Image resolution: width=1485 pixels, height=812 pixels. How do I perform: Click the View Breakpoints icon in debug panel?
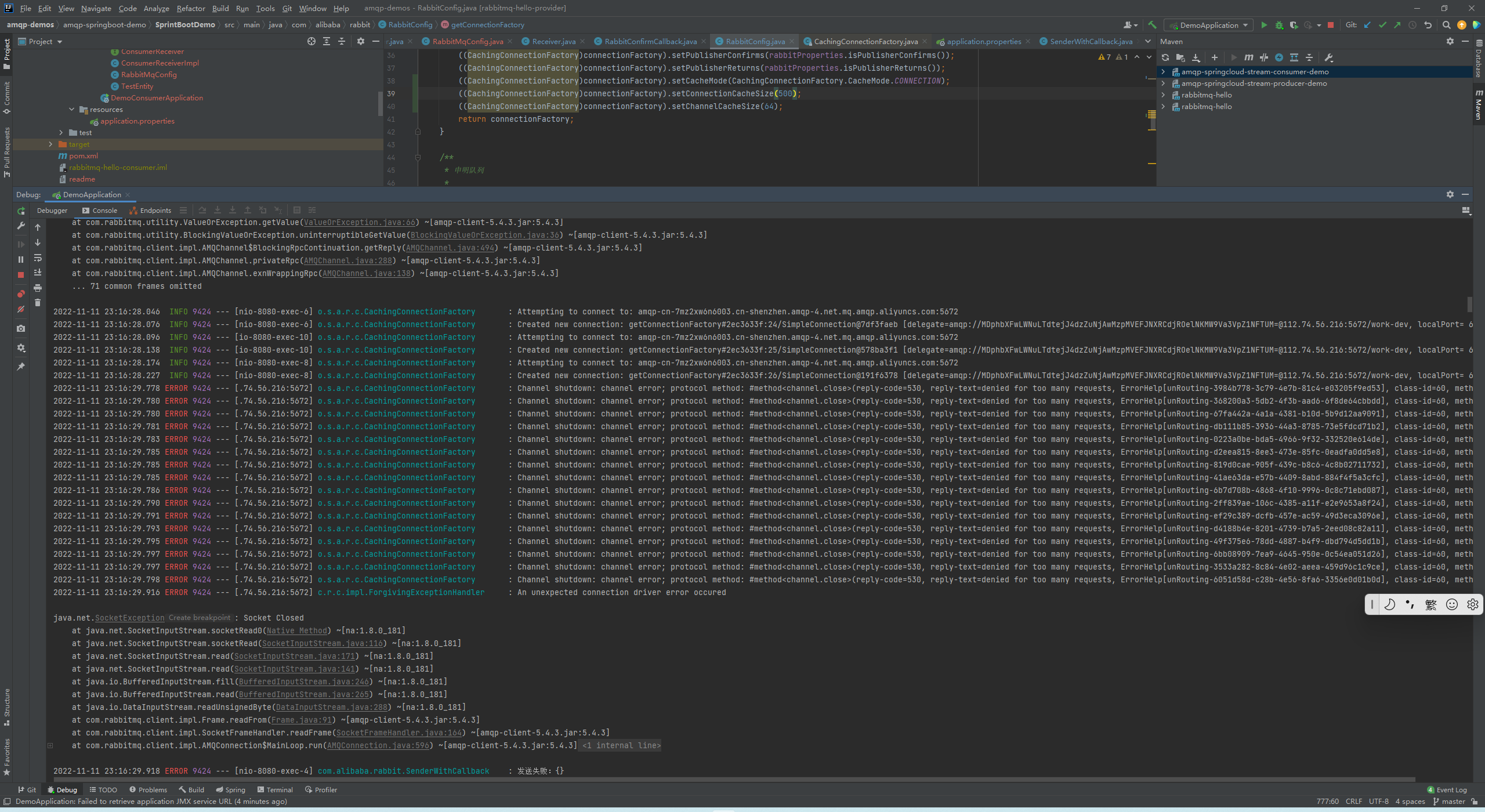22,293
